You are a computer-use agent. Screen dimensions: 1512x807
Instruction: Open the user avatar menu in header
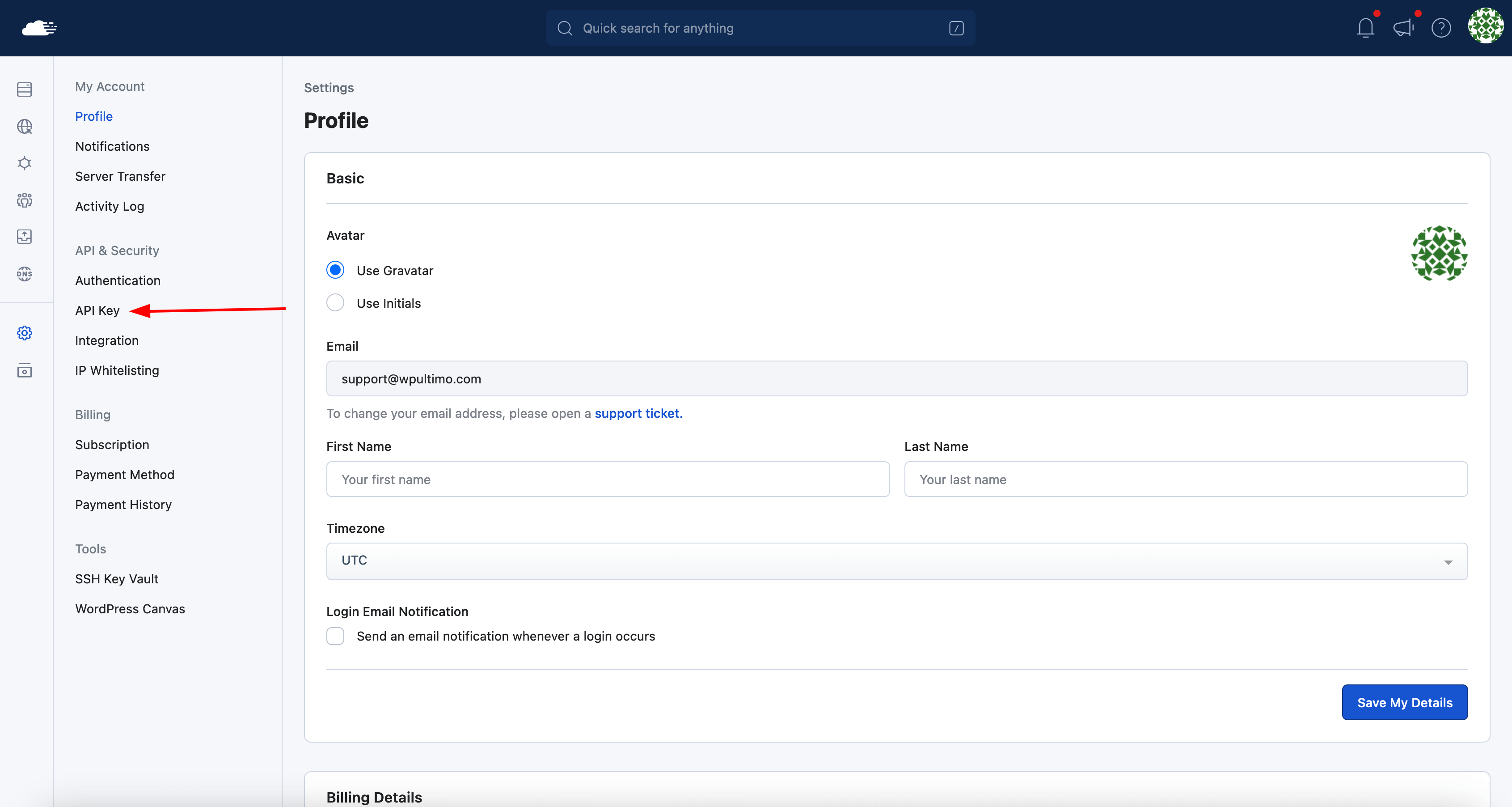tap(1486, 26)
